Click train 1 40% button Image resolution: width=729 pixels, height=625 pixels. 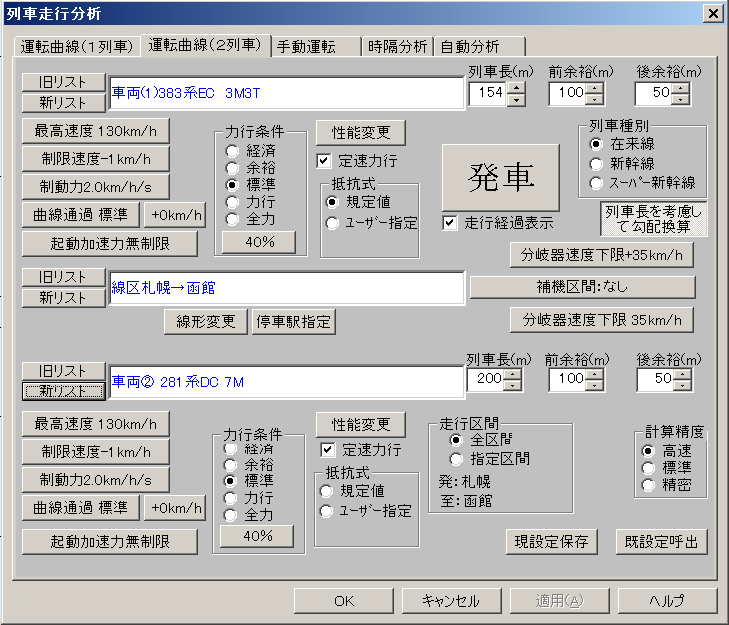[x=258, y=242]
